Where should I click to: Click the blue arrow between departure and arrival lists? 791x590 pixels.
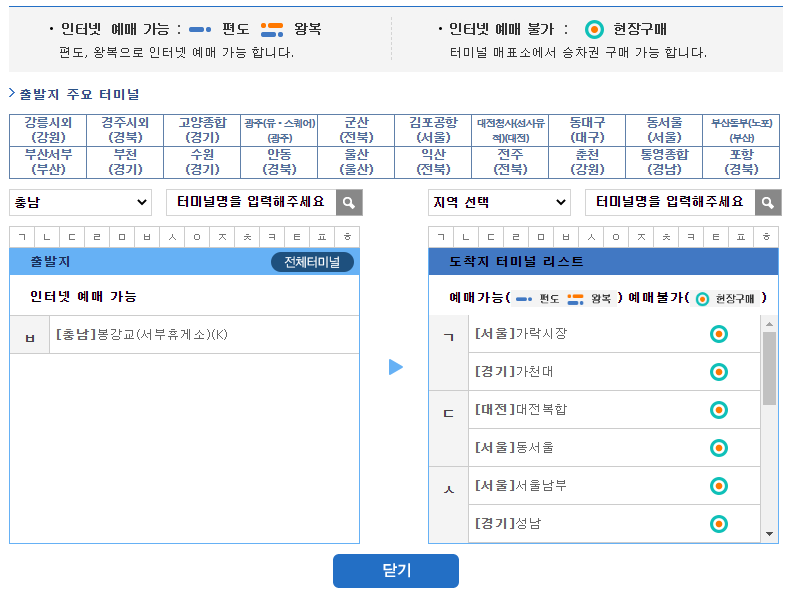(x=396, y=367)
